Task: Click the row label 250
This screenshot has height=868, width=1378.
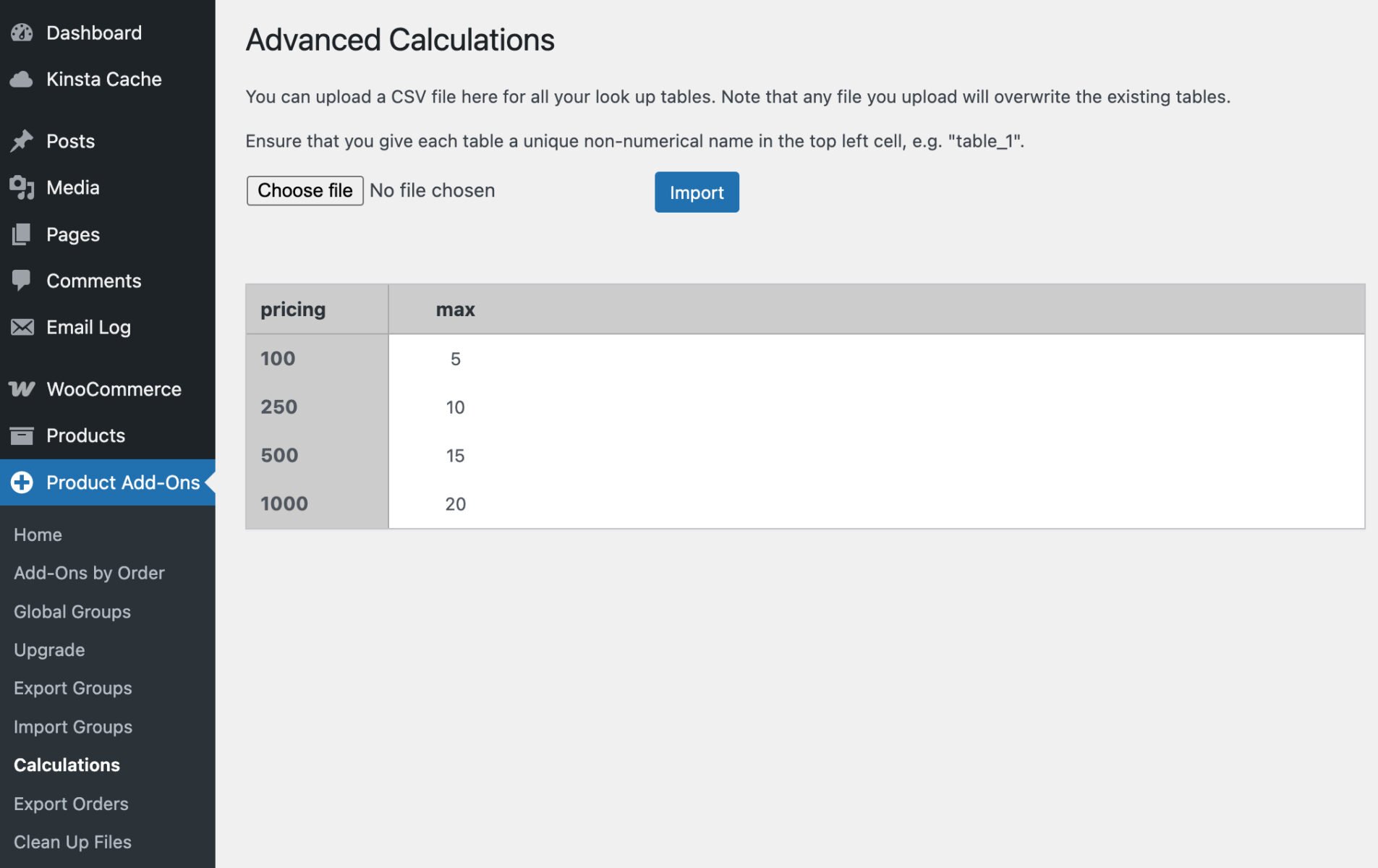Action: 278,407
